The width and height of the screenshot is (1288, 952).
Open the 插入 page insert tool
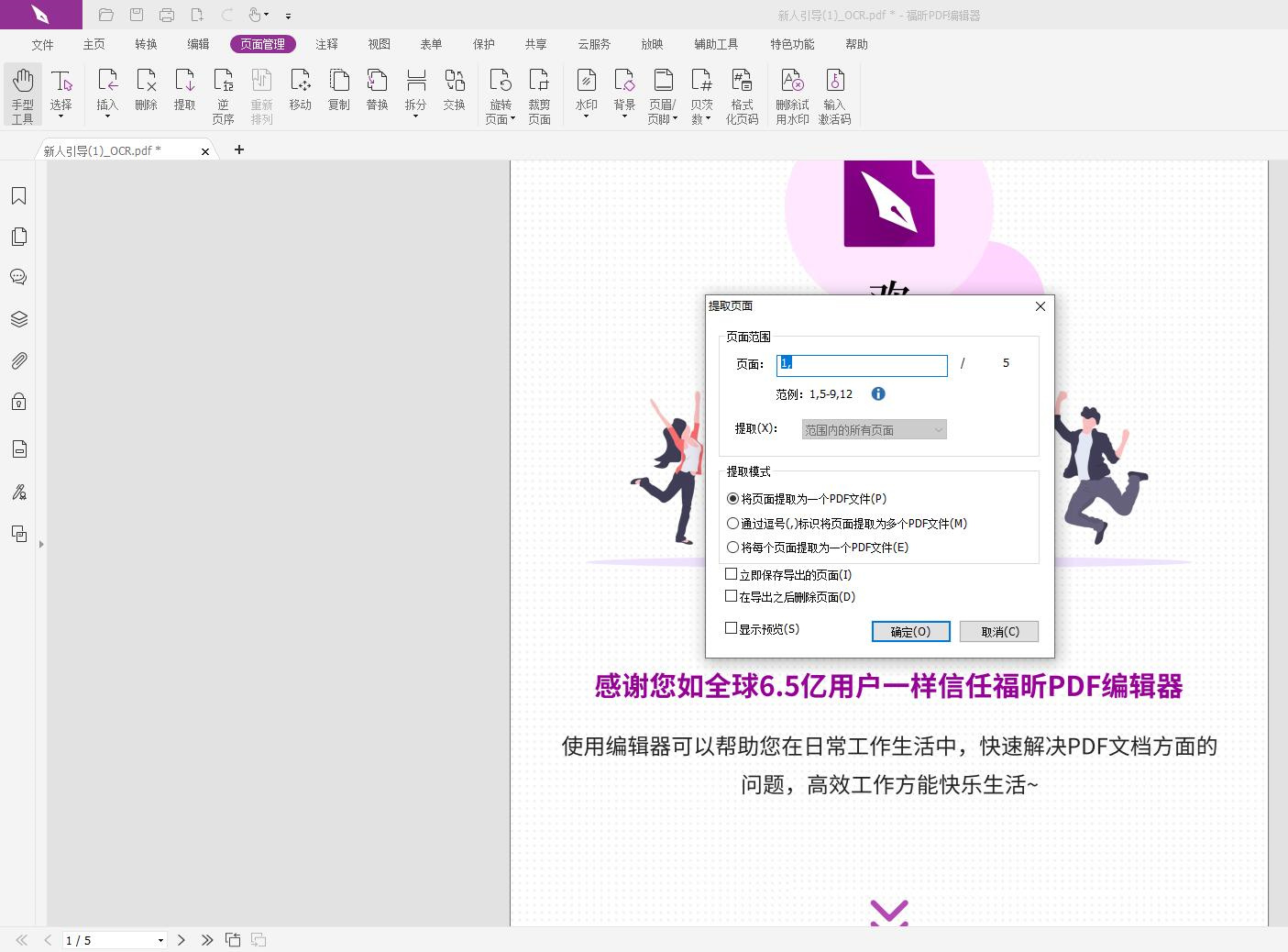pyautogui.click(x=107, y=92)
